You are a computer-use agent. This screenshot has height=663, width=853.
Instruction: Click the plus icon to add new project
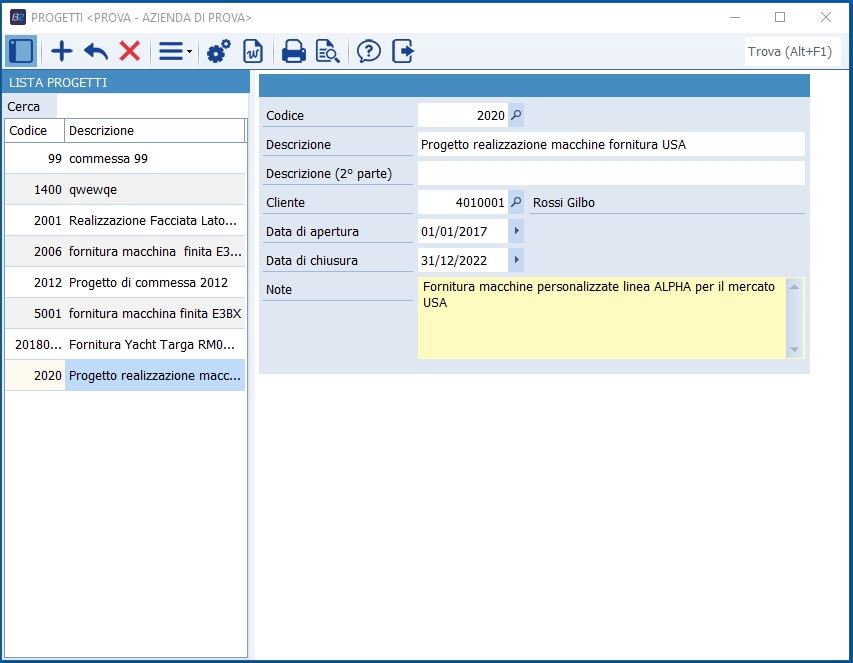62,51
